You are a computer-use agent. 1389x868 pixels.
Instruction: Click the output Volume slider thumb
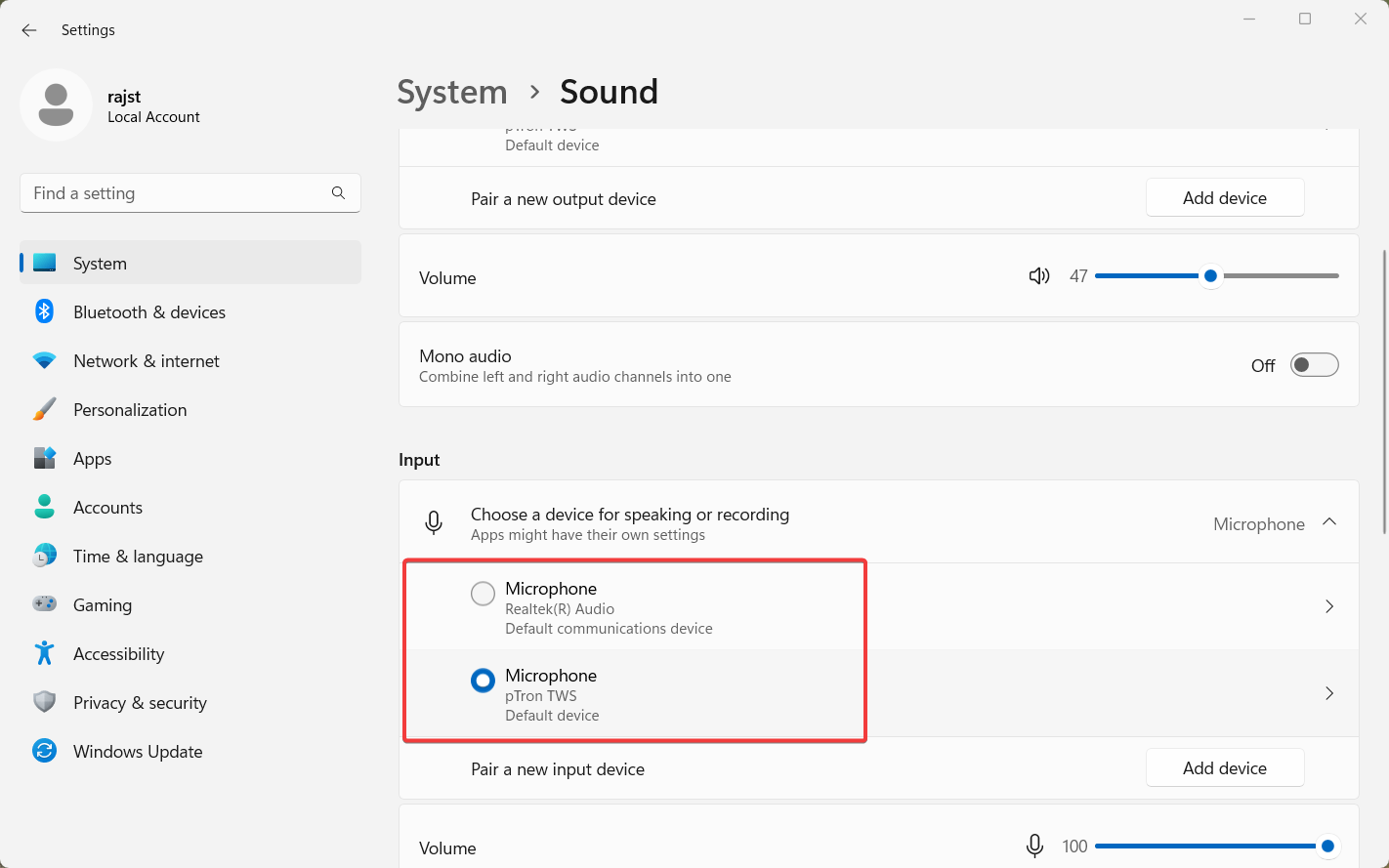(x=1210, y=276)
